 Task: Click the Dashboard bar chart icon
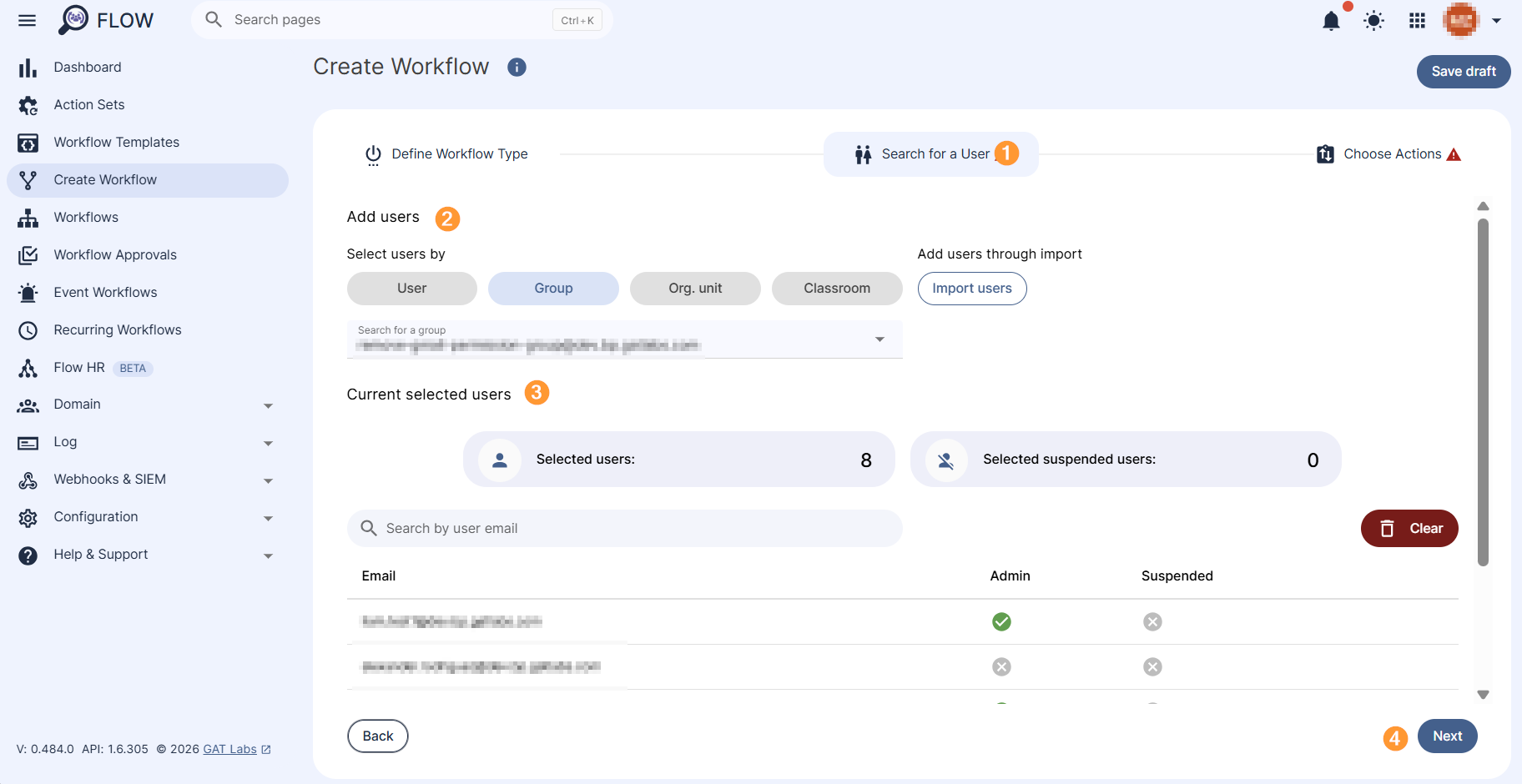[x=28, y=68]
